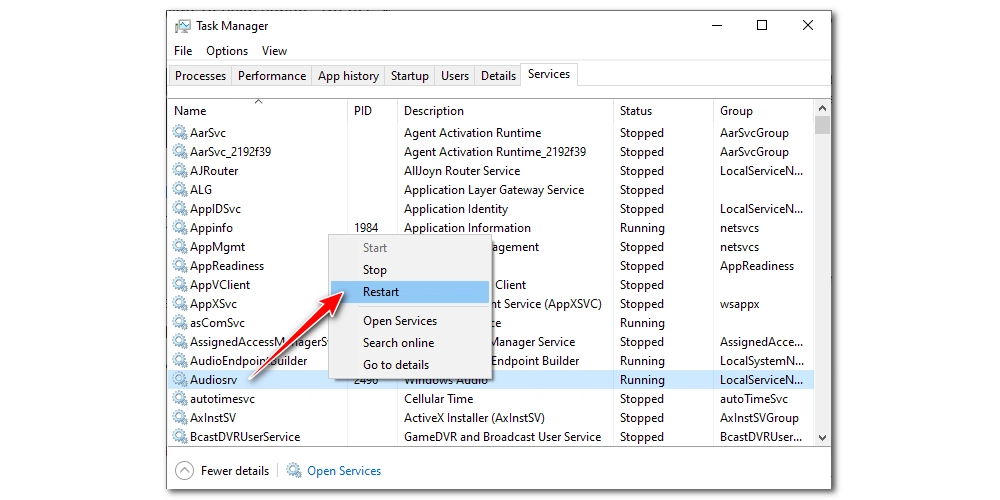The width and height of the screenshot is (1000, 500).
Task: Click the gear icon next to Open Services link
Action: tap(294, 471)
